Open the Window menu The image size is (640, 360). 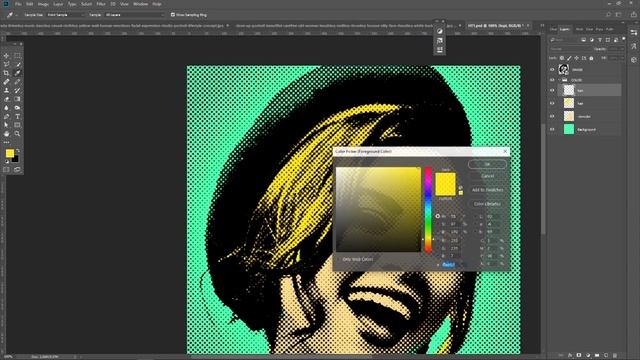point(140,4)
